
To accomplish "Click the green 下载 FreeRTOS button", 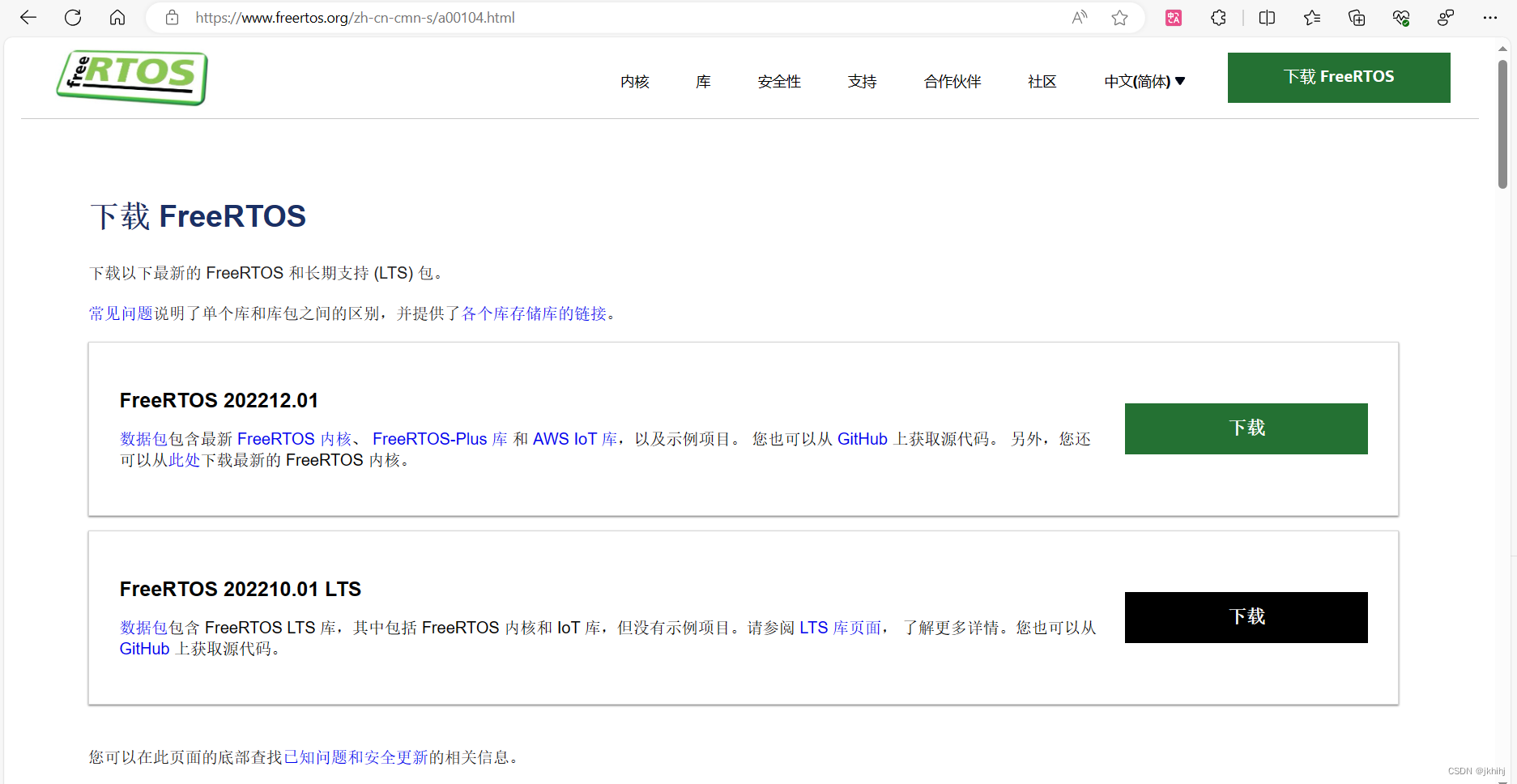I will 1338,77.
